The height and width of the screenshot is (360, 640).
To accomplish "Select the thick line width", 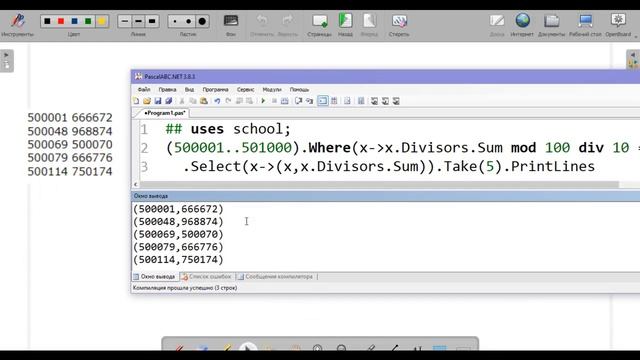I will click(x=152, y=21).
